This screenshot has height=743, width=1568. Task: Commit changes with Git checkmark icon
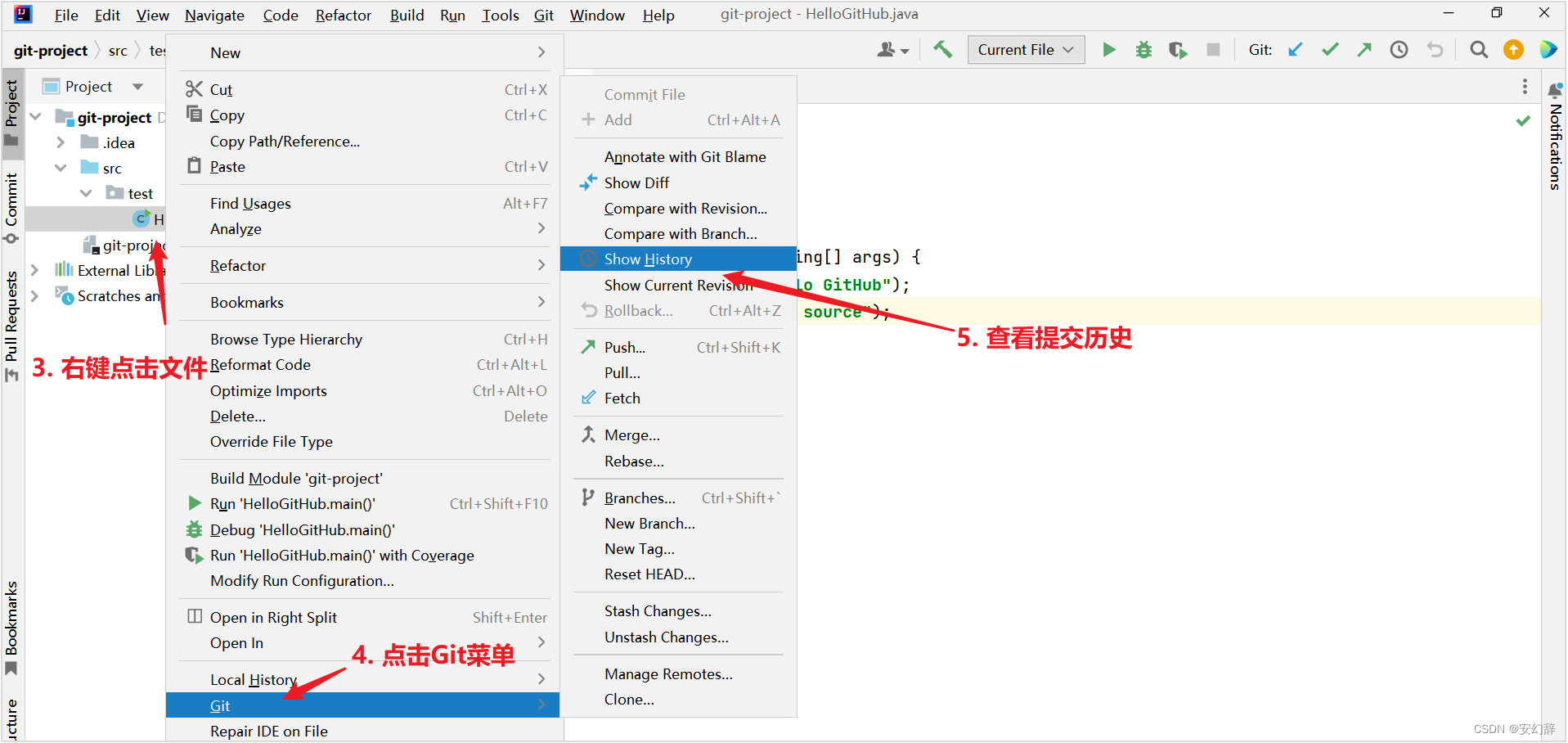coord(1330,50)
